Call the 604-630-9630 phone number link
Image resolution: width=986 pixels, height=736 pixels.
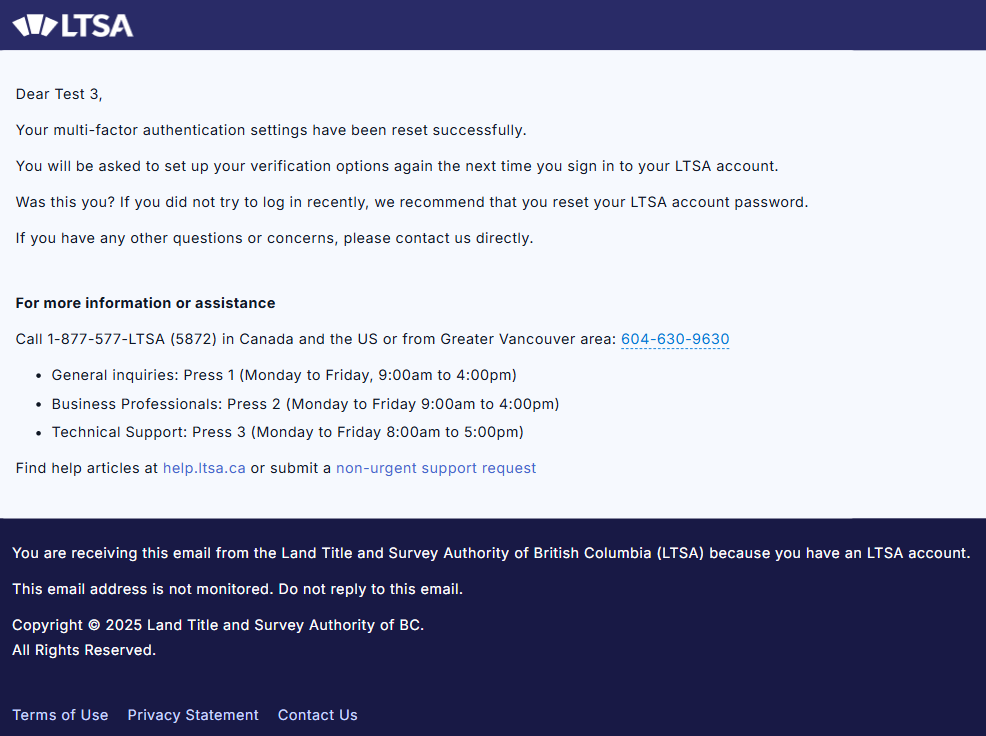point(675,339)
